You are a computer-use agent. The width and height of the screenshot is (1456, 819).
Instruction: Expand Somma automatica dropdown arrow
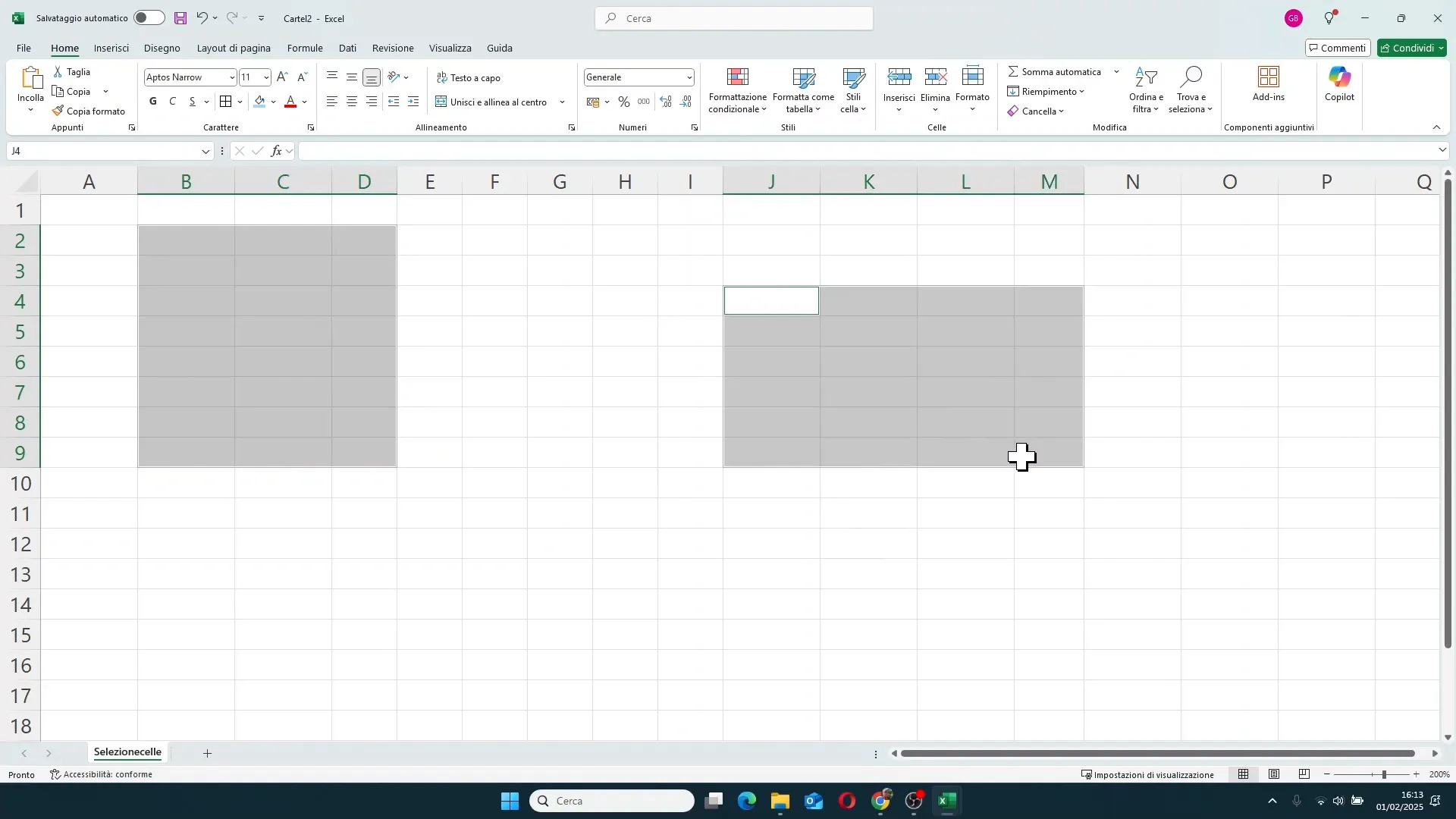click(x=1117, y=72)
